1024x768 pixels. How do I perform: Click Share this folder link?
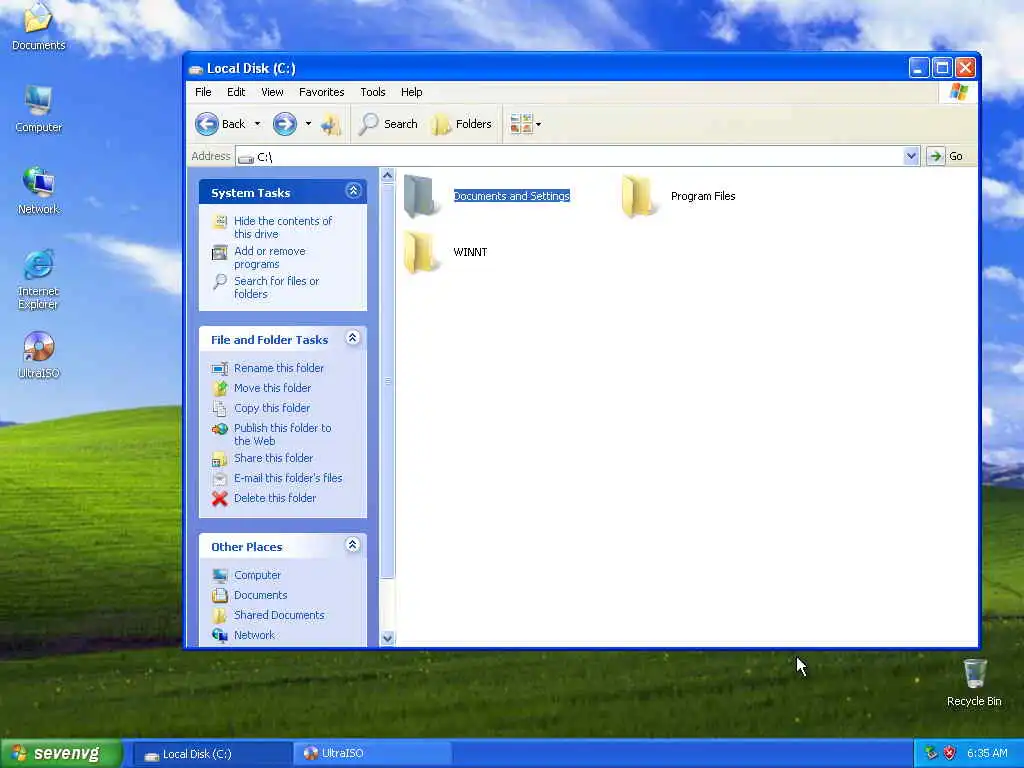(273, 458)
